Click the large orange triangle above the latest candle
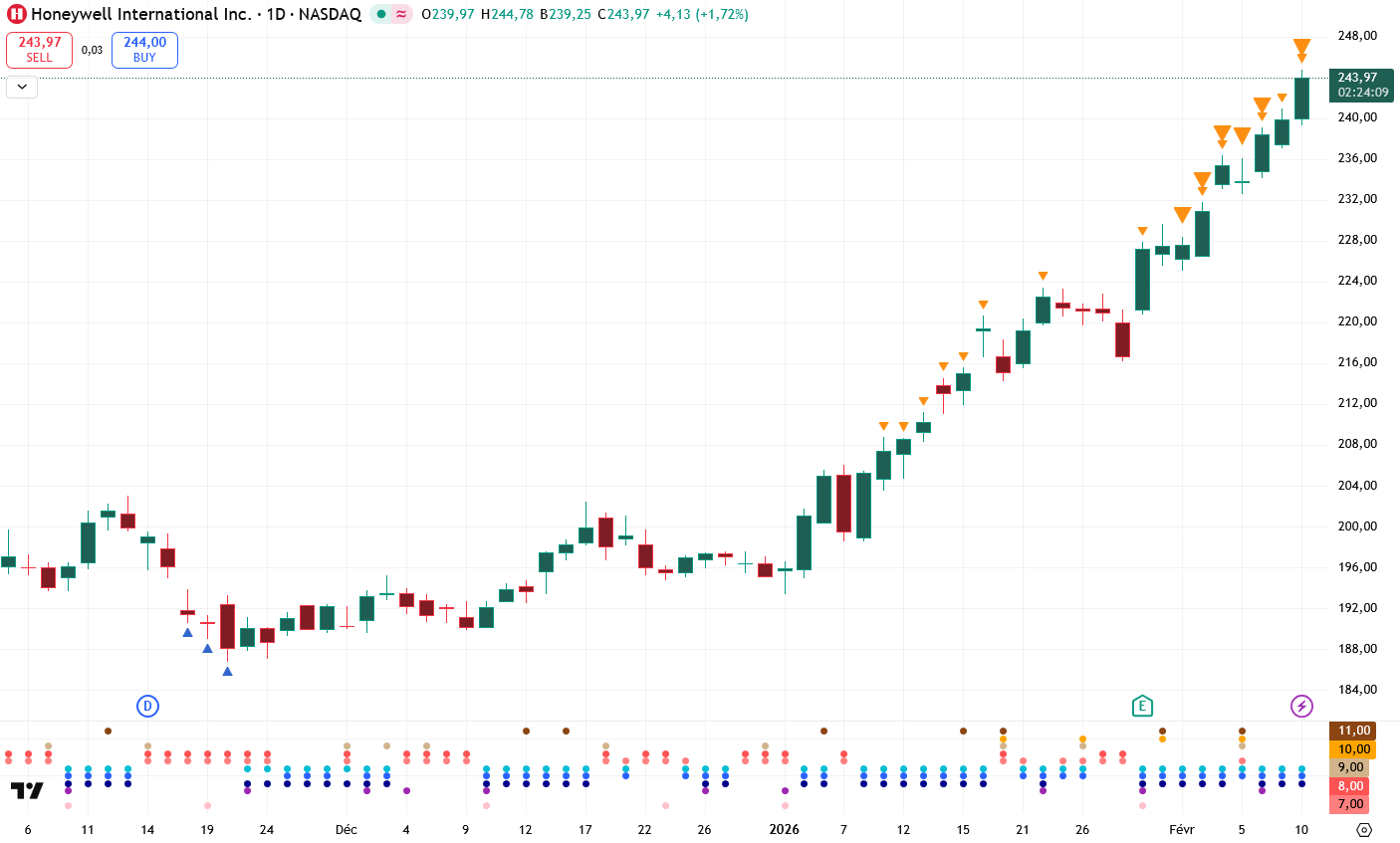The width and height of the screenshot is (1400, 843). pos(1301,46)
